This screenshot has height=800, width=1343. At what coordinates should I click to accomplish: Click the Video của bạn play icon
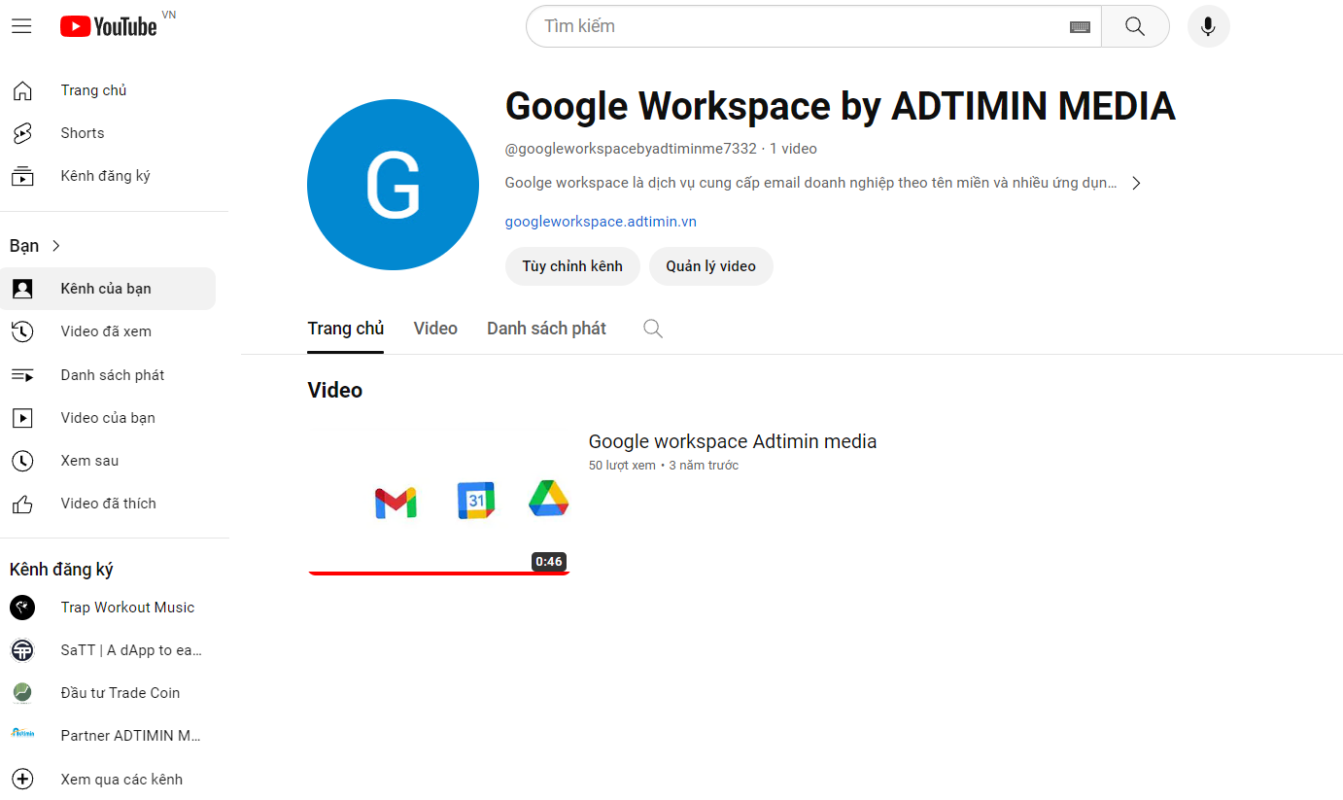pos(22,418)
